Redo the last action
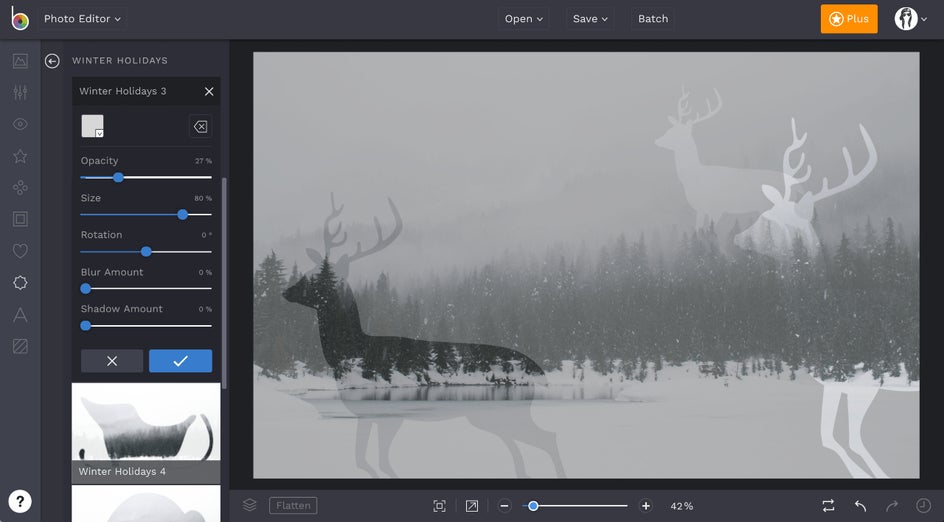 click(x=892, y=506)
